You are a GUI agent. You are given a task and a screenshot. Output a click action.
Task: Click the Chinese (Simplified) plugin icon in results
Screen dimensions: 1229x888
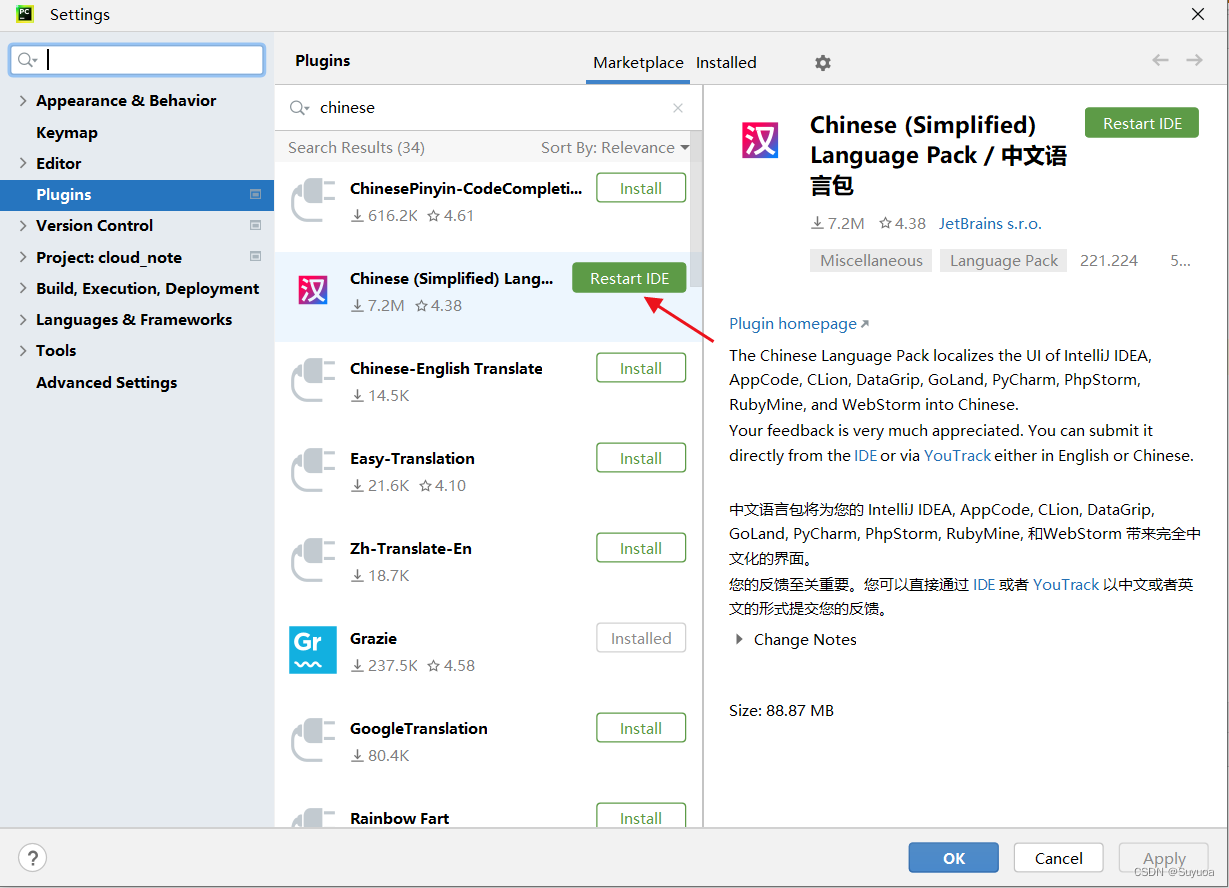click(x=313, y=290)
